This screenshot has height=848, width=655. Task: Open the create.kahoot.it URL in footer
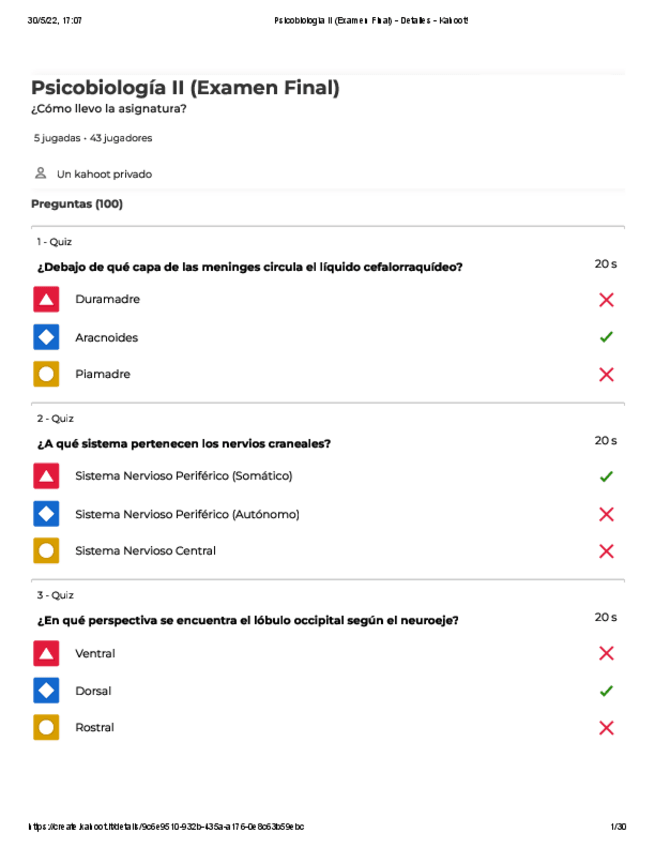click(166, 827)
